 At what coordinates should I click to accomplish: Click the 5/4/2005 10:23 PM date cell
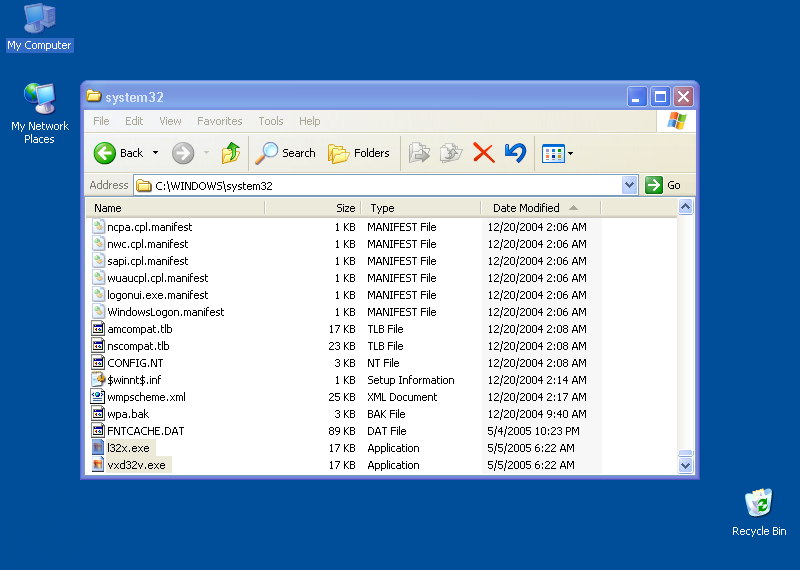[x=533, y=431]
